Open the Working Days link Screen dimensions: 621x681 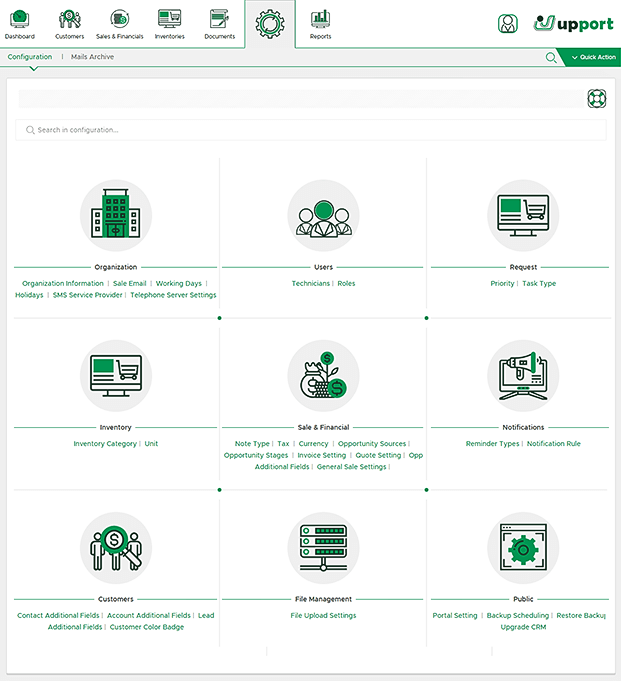pos(178,283)
